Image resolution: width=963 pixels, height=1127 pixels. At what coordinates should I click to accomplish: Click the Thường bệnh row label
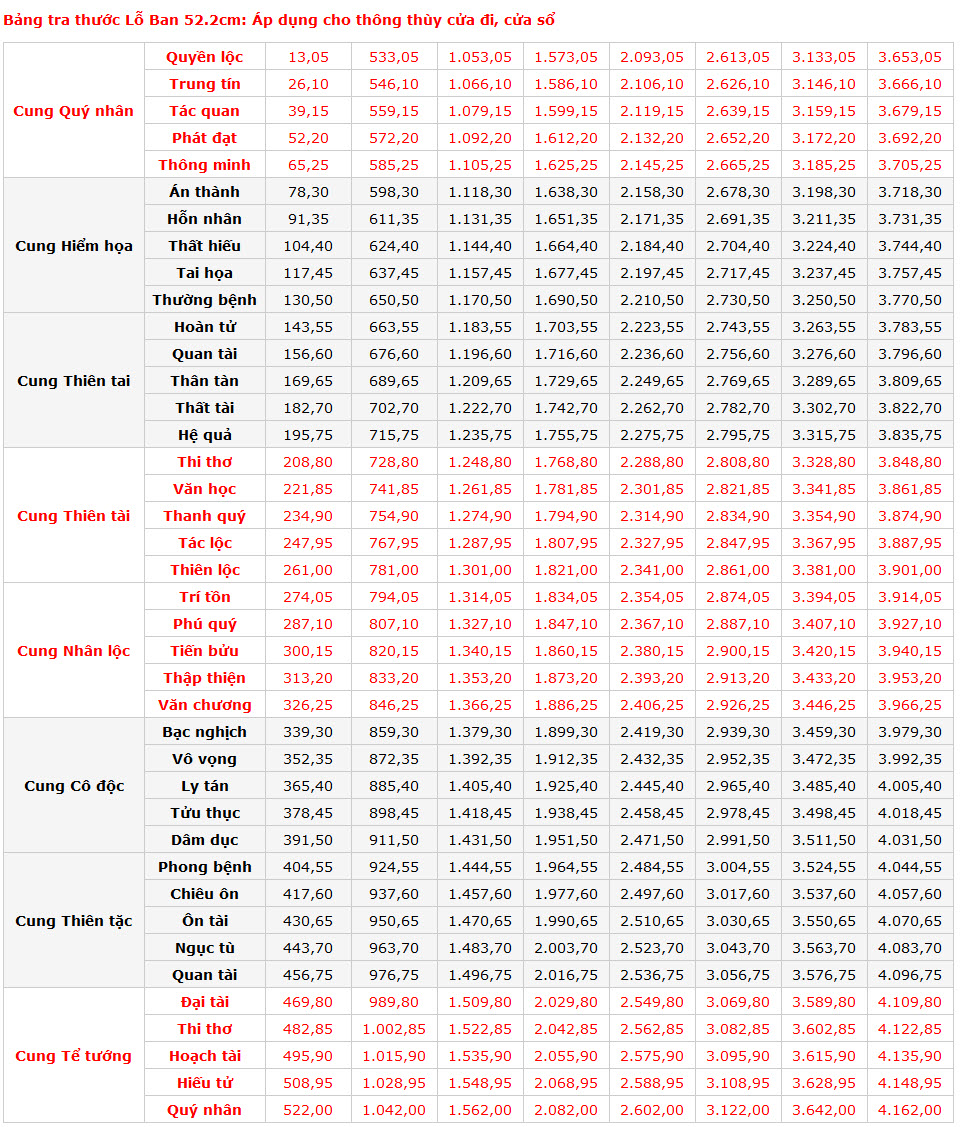click(204, 300)
